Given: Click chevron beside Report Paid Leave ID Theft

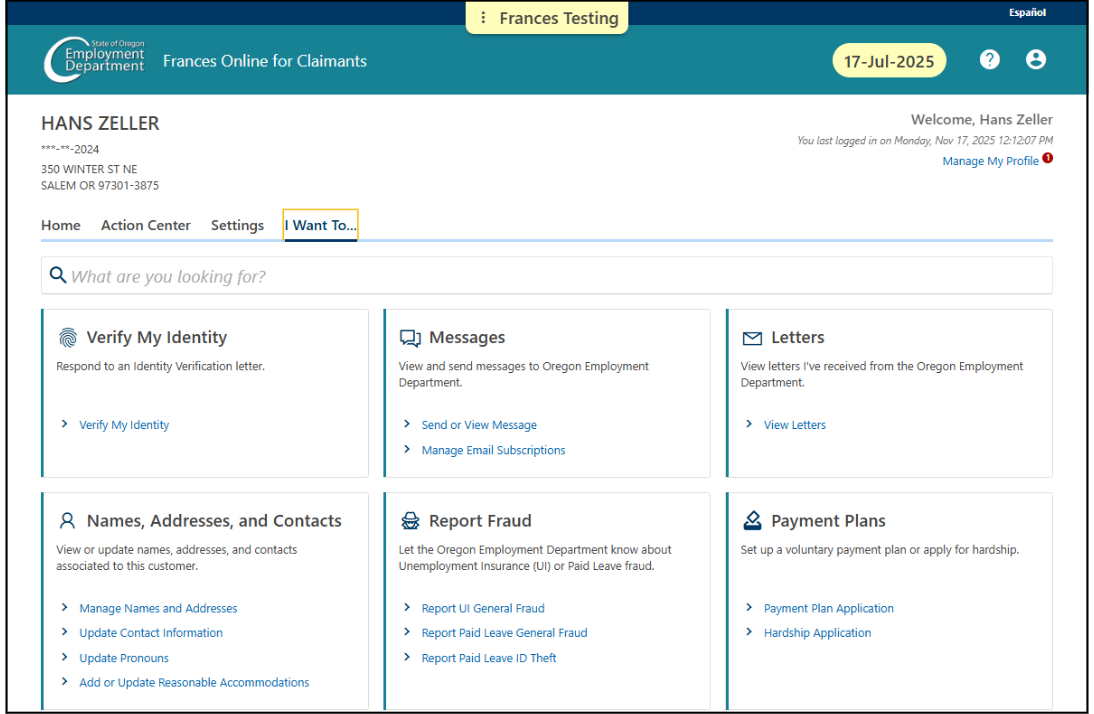Looking at the screenshot, I should tap(407, 657).
